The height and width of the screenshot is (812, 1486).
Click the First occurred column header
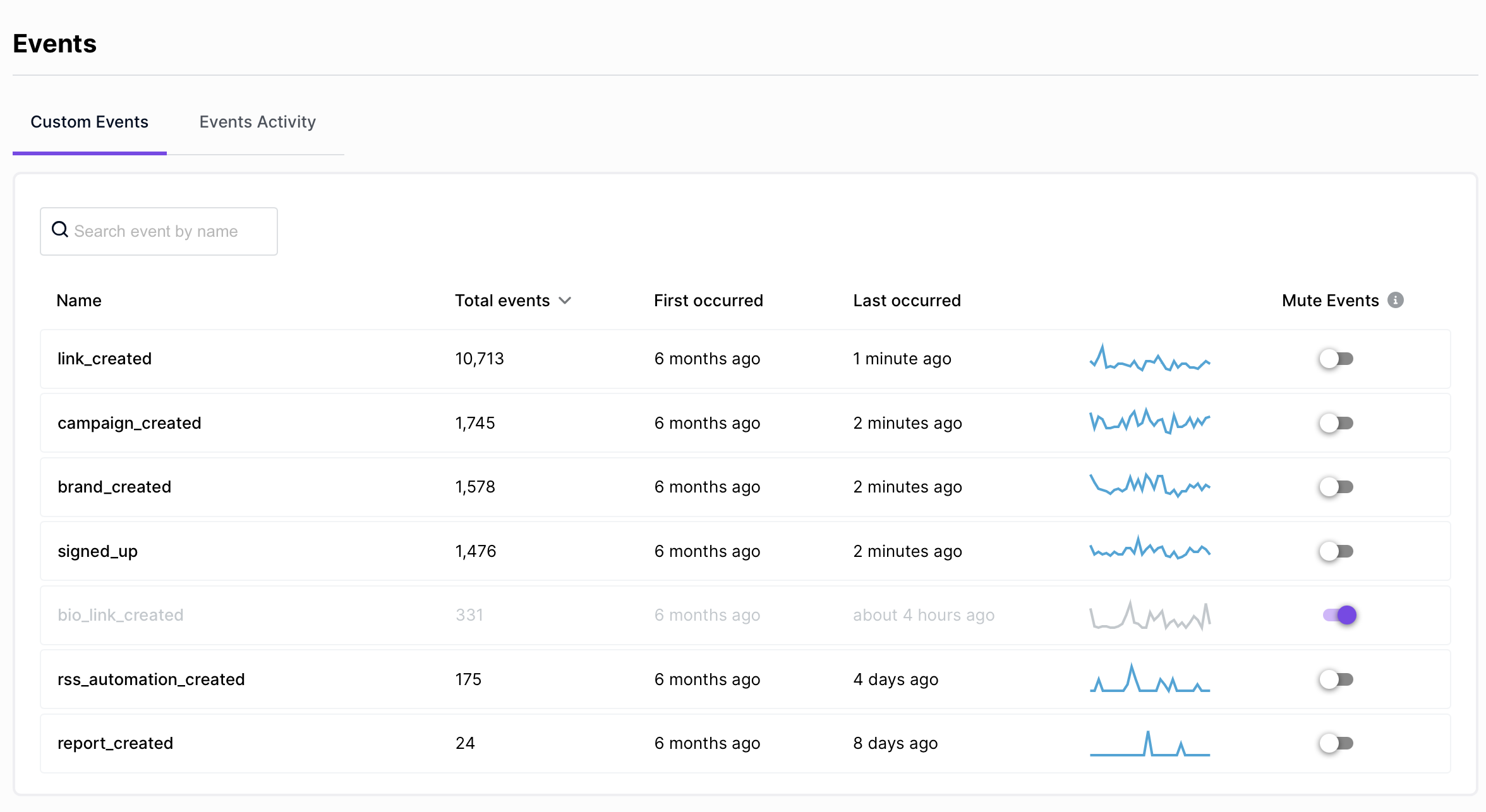[708, 301]
